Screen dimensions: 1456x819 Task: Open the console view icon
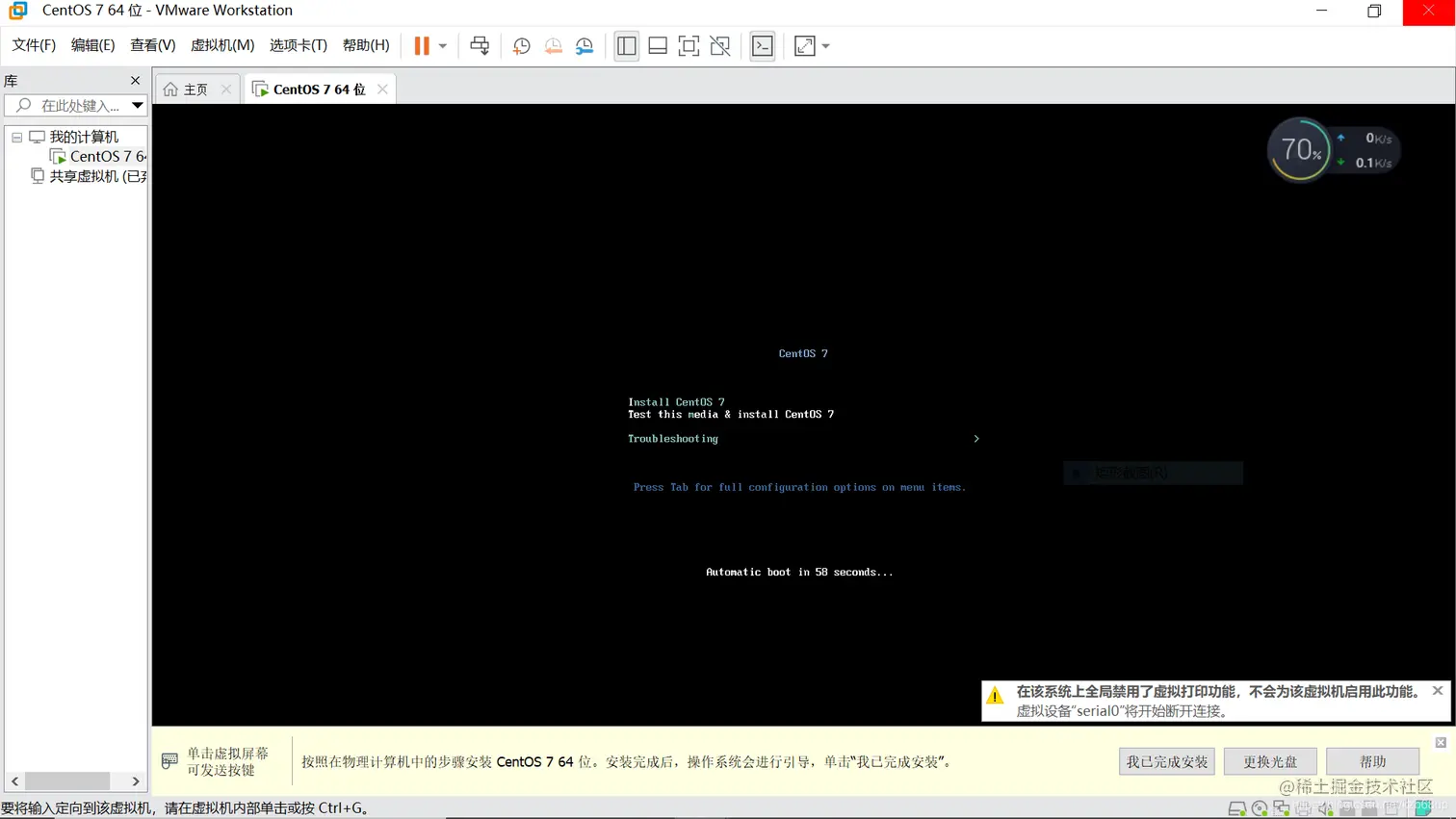(762, 45)
